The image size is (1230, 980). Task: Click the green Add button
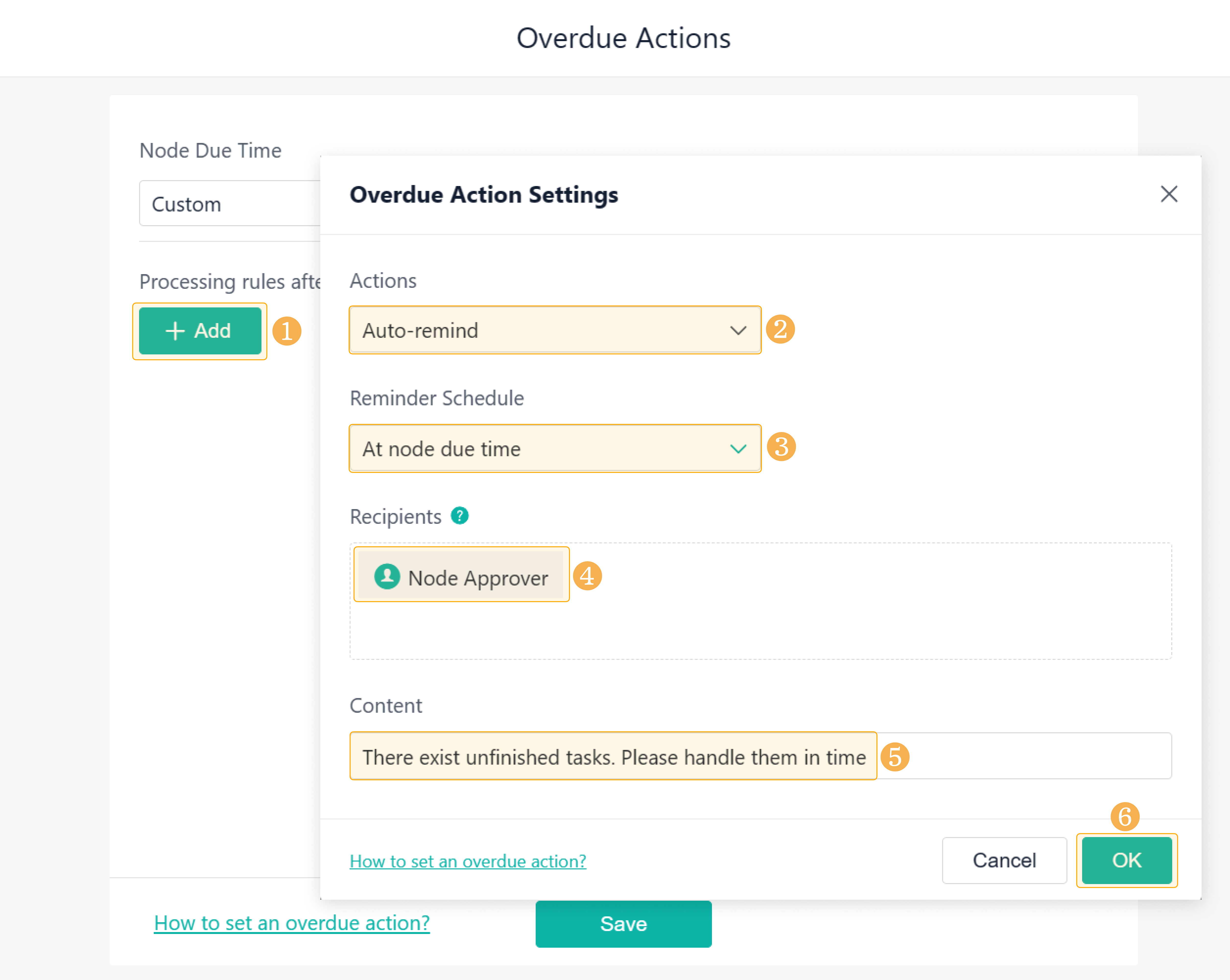(200, 331)
